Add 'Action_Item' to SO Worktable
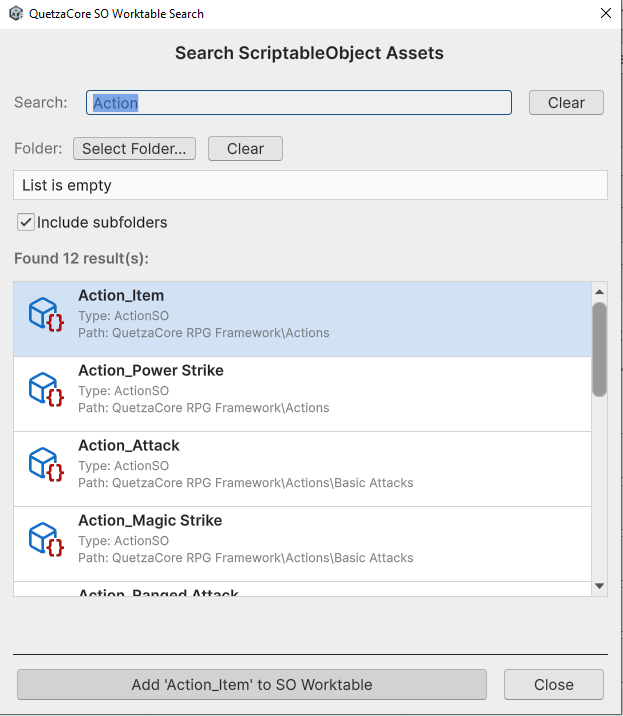623x716 pixels. pos(252,685)
